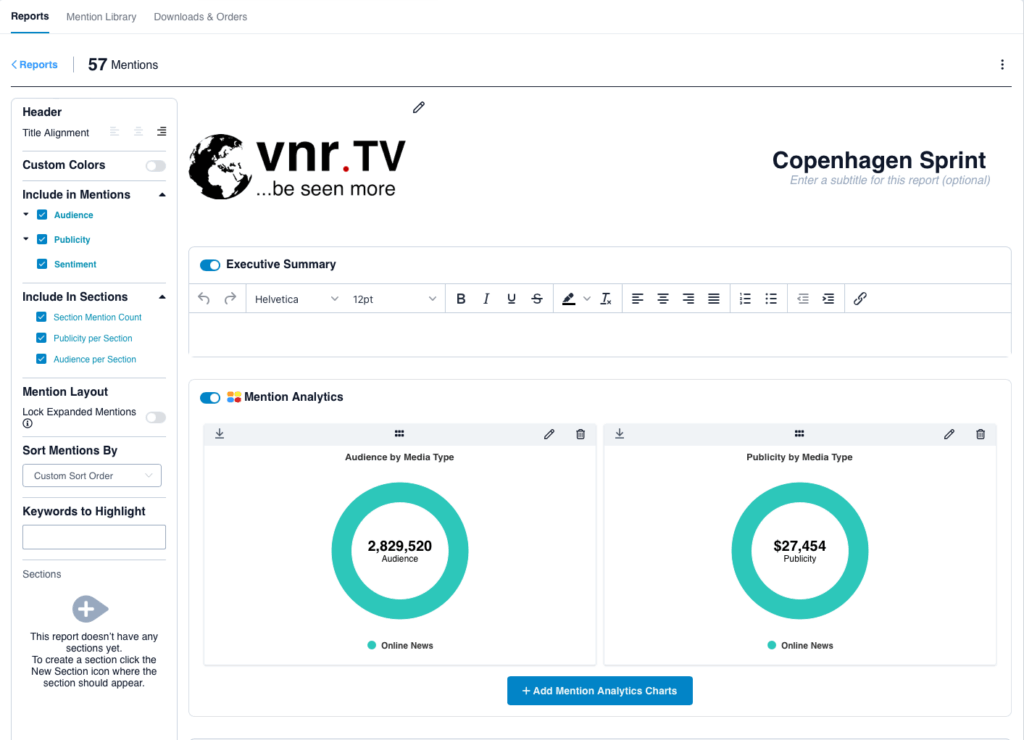
Task: Open the three-dot options menu
Action: 1002,65
